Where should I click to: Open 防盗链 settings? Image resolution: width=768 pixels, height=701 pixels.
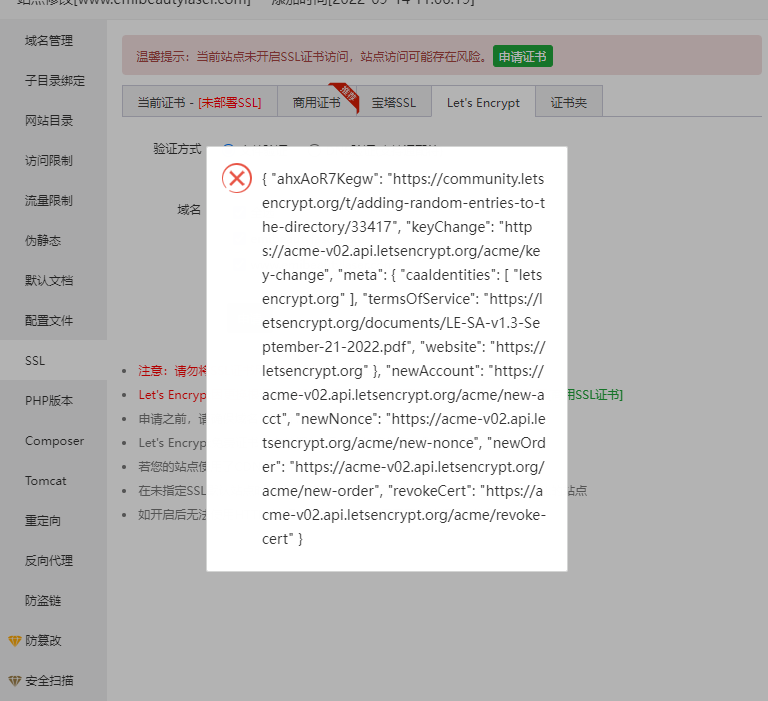43,601
